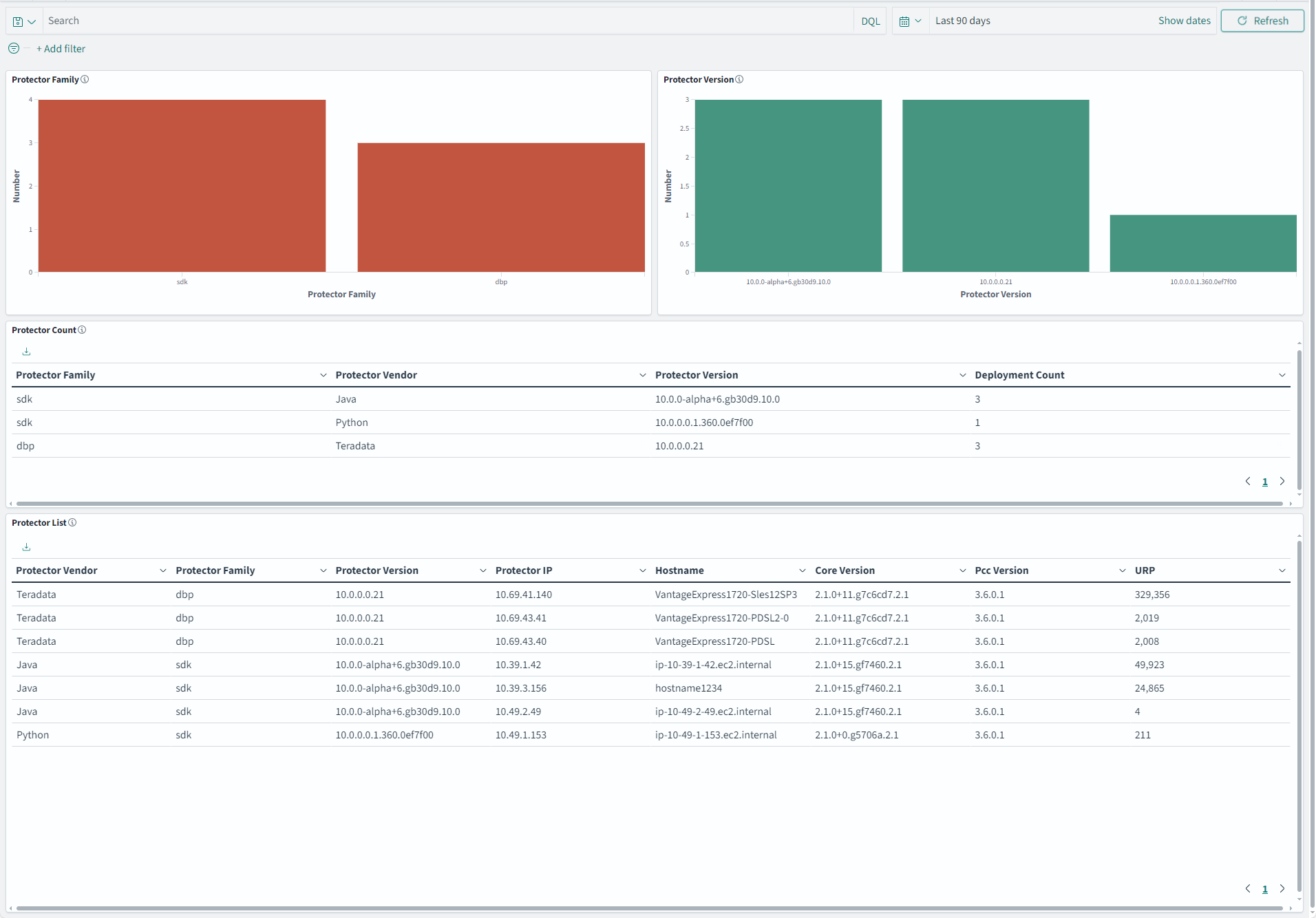The image size is (1316, 918).
Task: View info tooltip for Protector Family chart
Action: [85, 79]
